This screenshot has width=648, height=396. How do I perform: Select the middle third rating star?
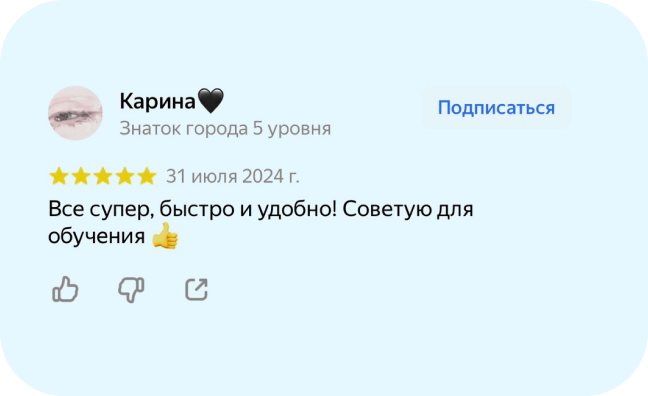(x=103, y=176)
